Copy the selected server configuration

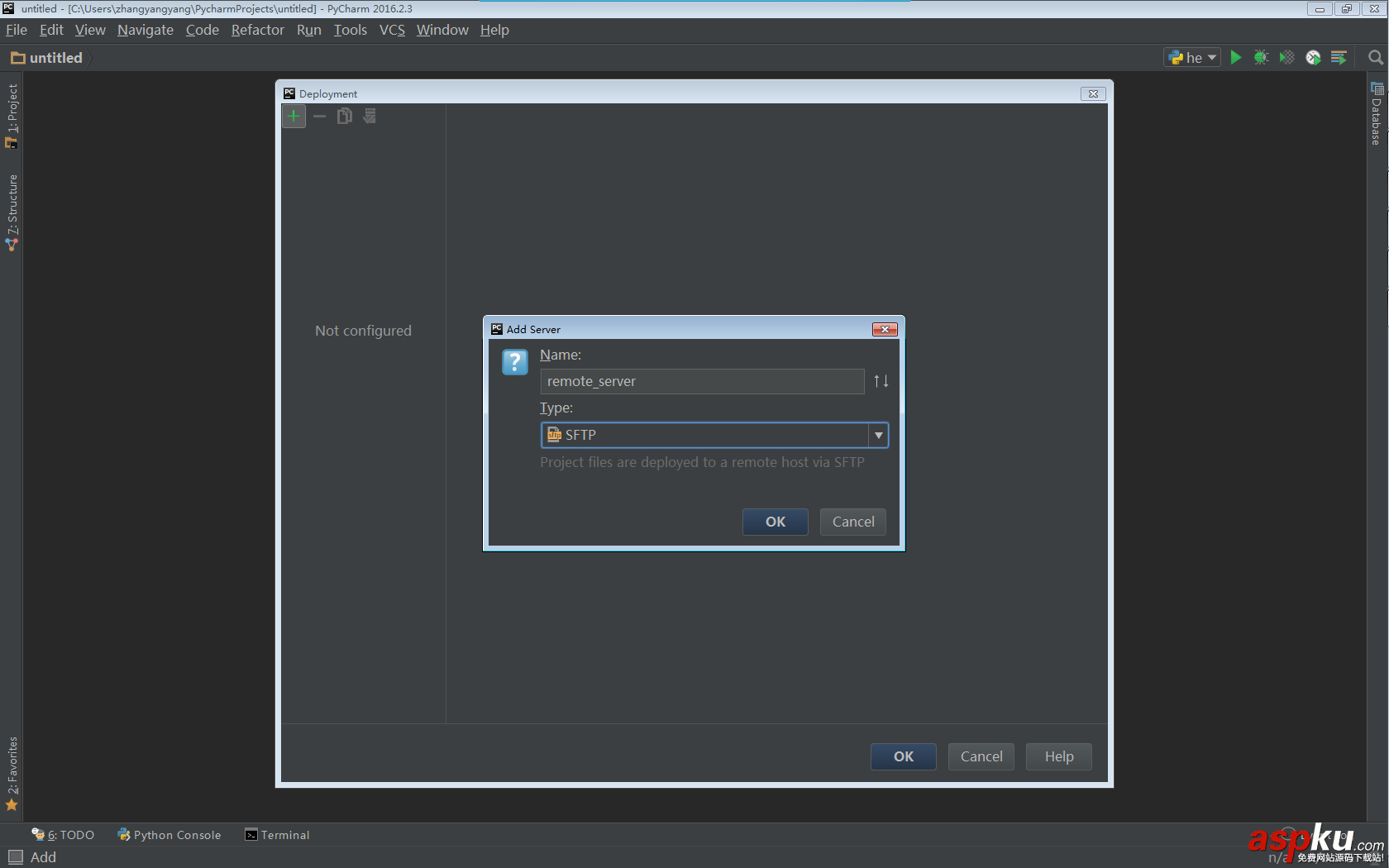click(344, 116)
